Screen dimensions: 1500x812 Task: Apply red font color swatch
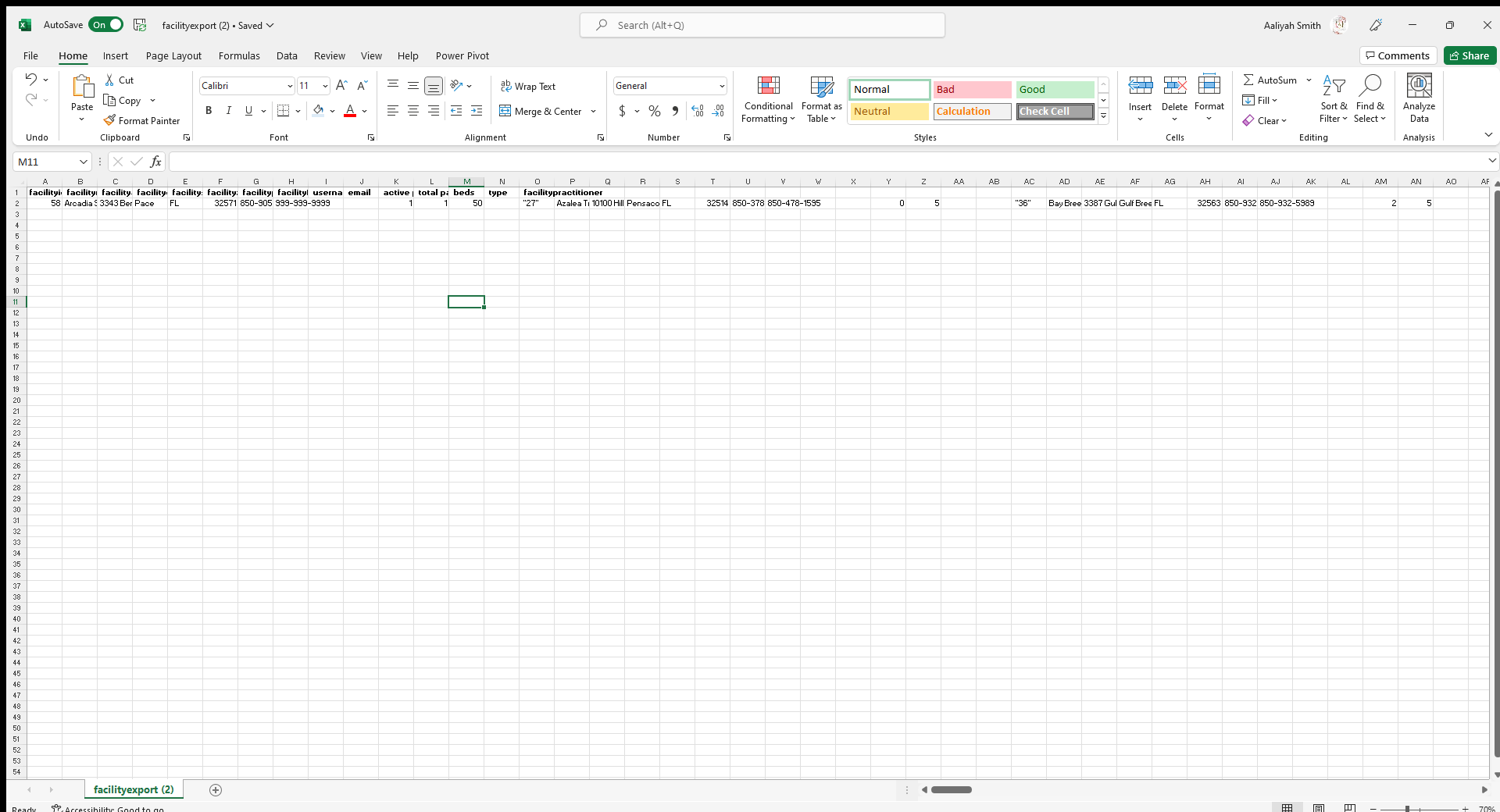tap(350, 111)
